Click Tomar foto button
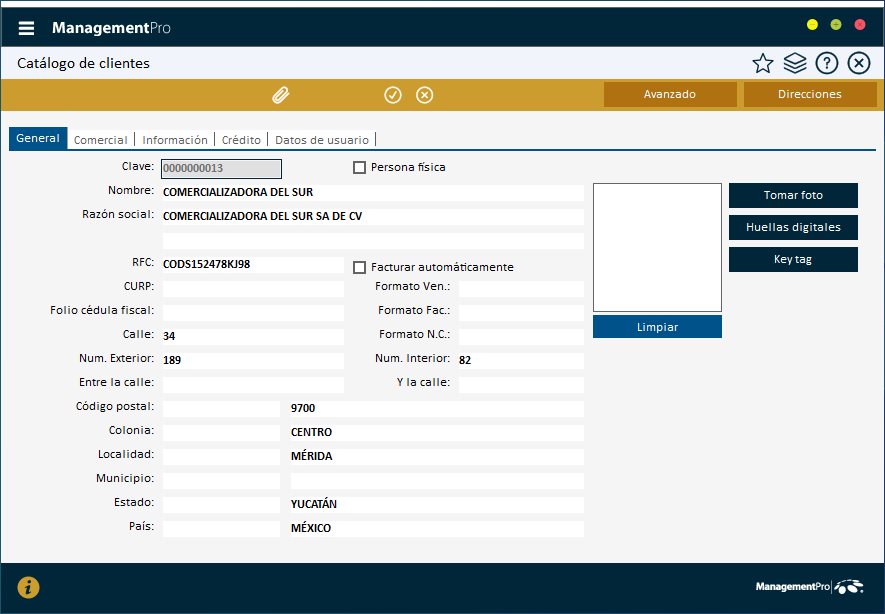The image size is (885, 614). 793,195
